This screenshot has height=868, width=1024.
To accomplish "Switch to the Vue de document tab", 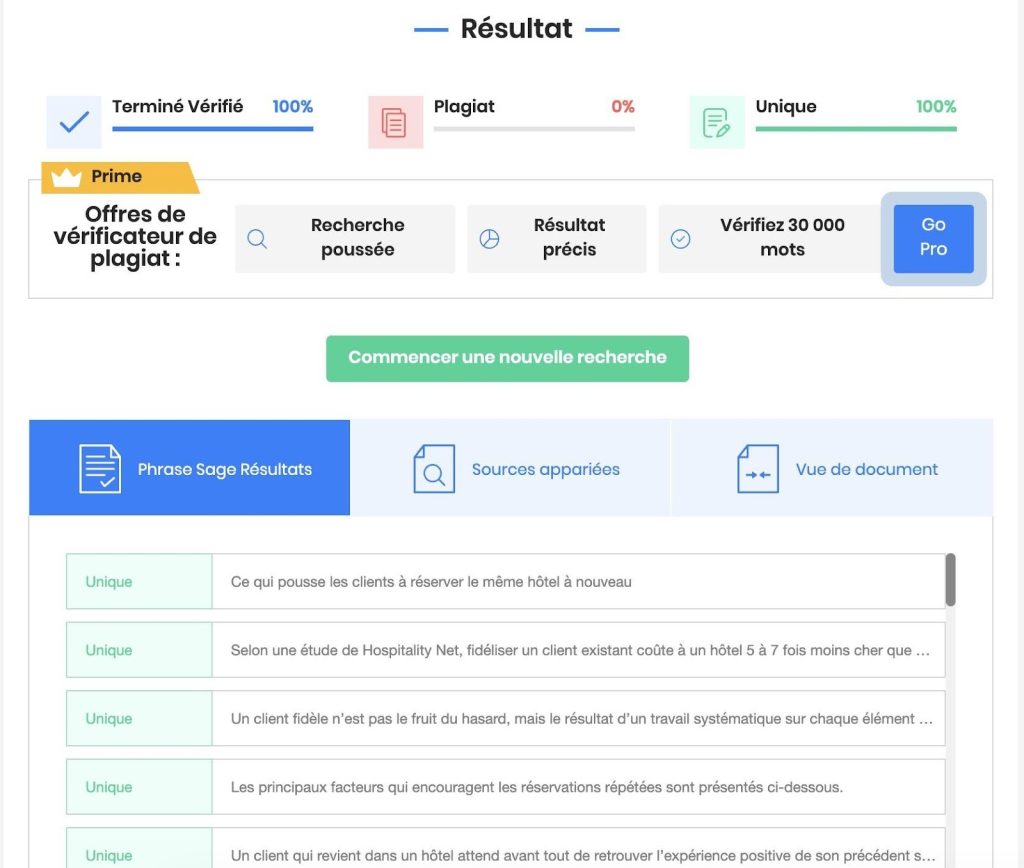I will tap(832, 468).
